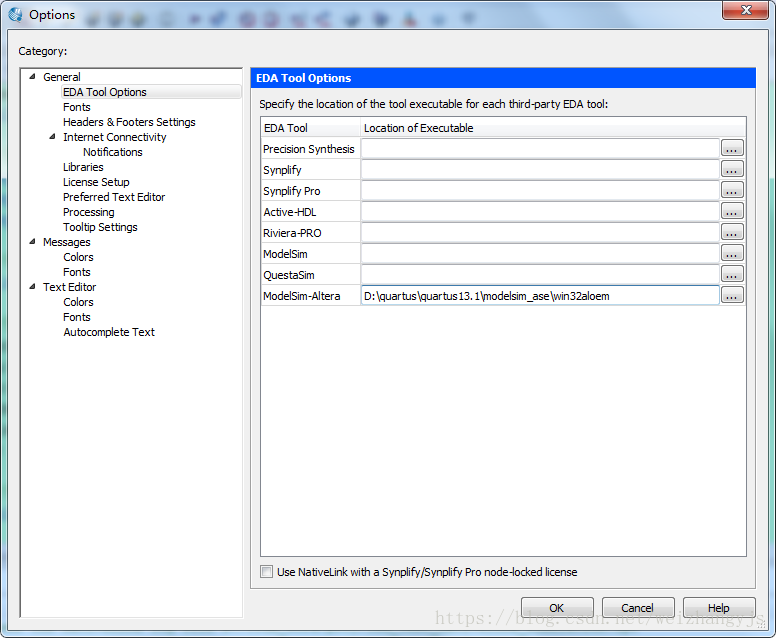
Task: Collapse the Messages category
Action: point(33,242)
